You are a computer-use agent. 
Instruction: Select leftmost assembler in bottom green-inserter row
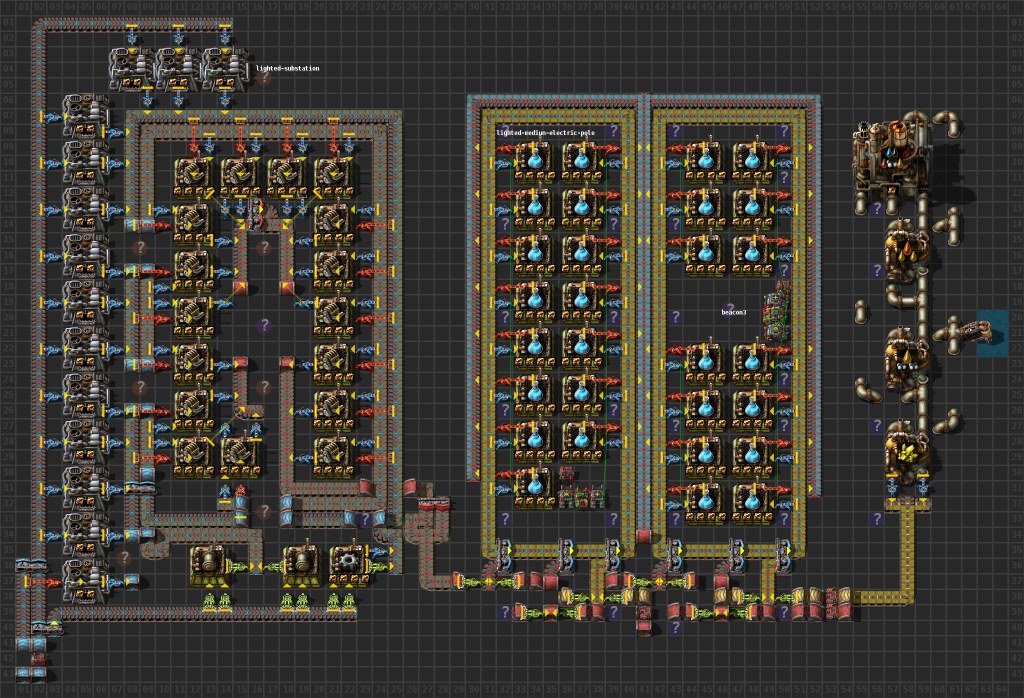(x=209, y=565)
